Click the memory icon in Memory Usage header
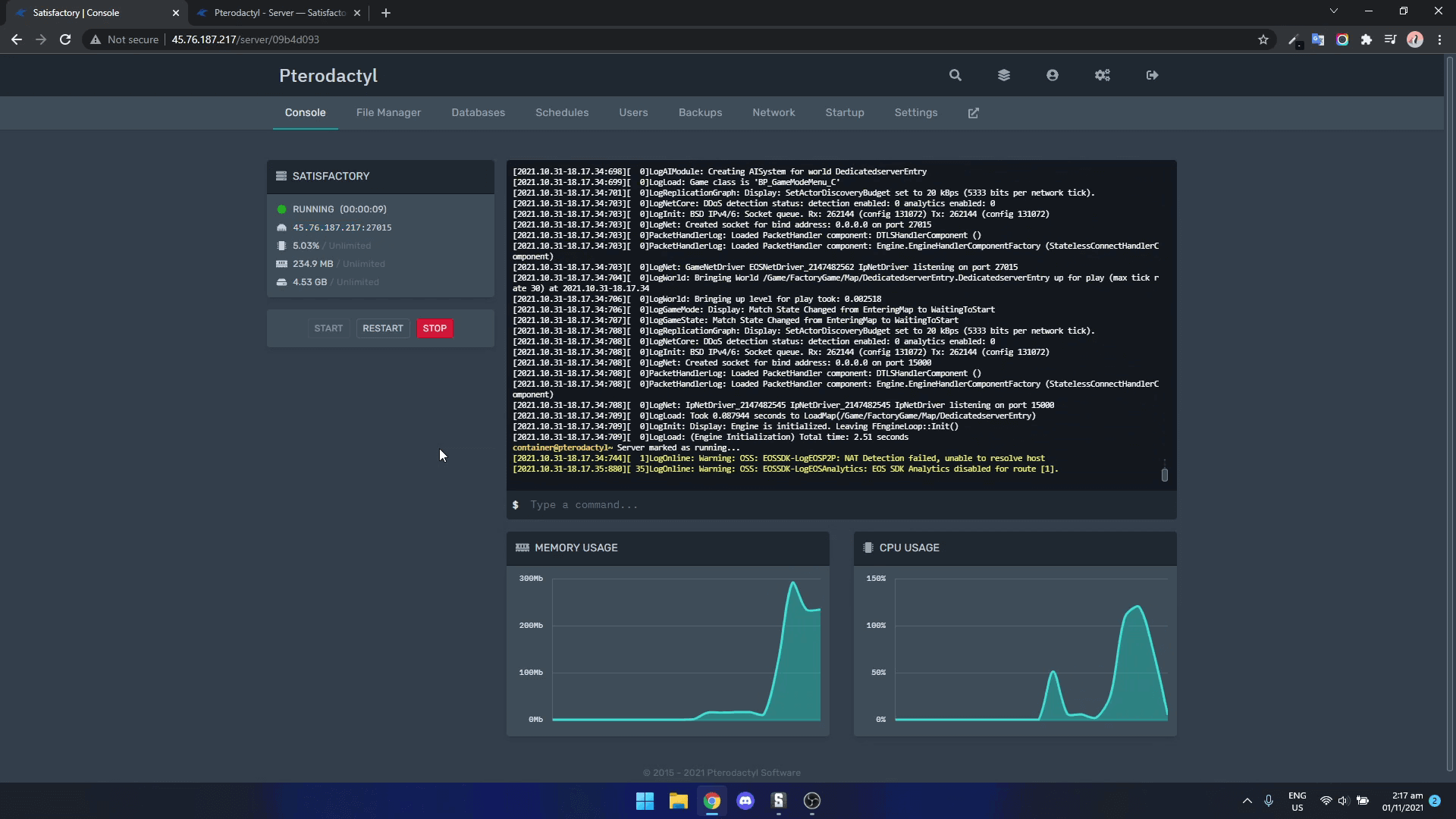The height and width of the screenshot is (819, 1456). pos(522,548)
